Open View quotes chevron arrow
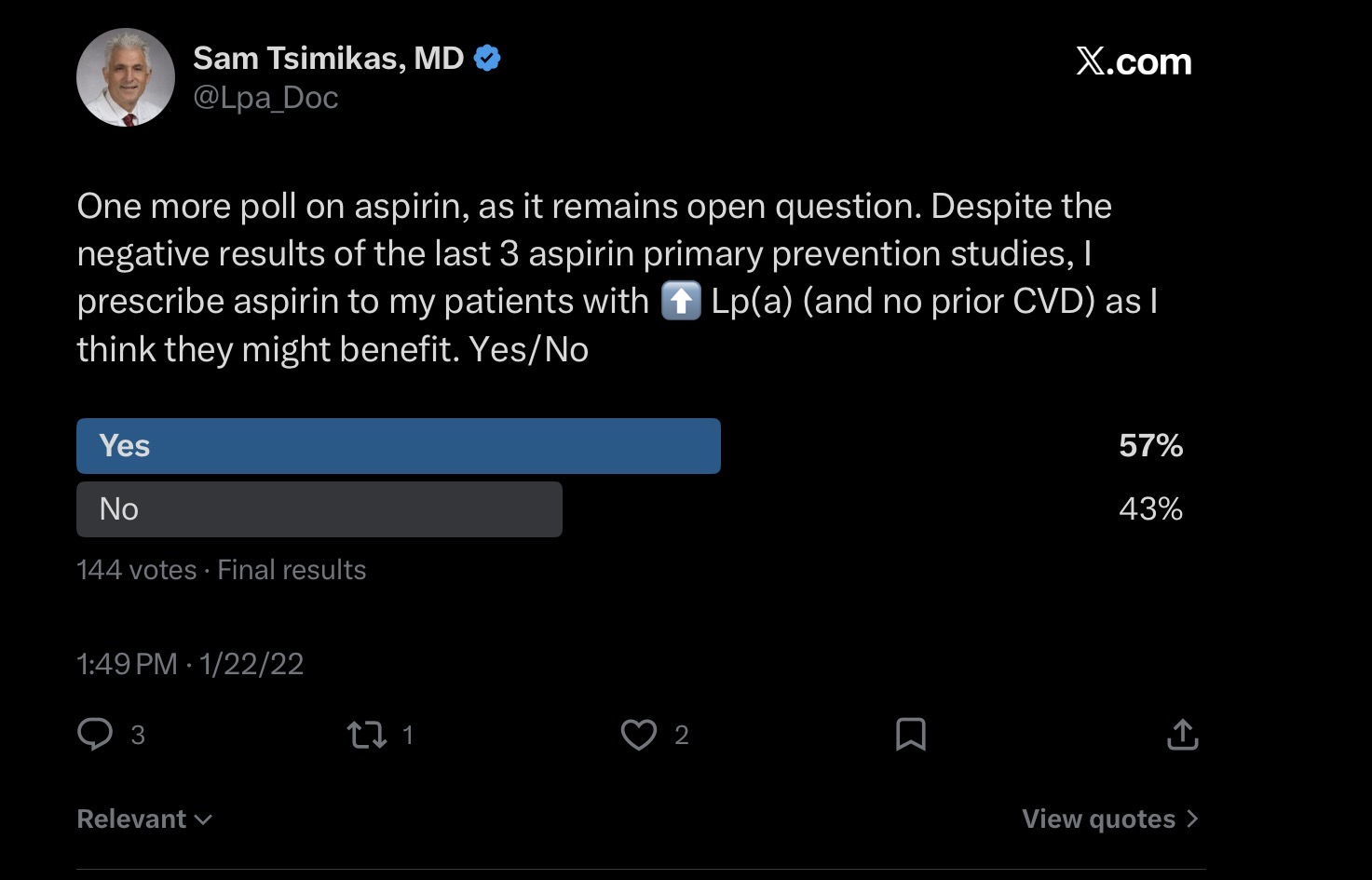Image resolution: width=1372 pixels, height=880 pixels. [x=1192, y=819]
